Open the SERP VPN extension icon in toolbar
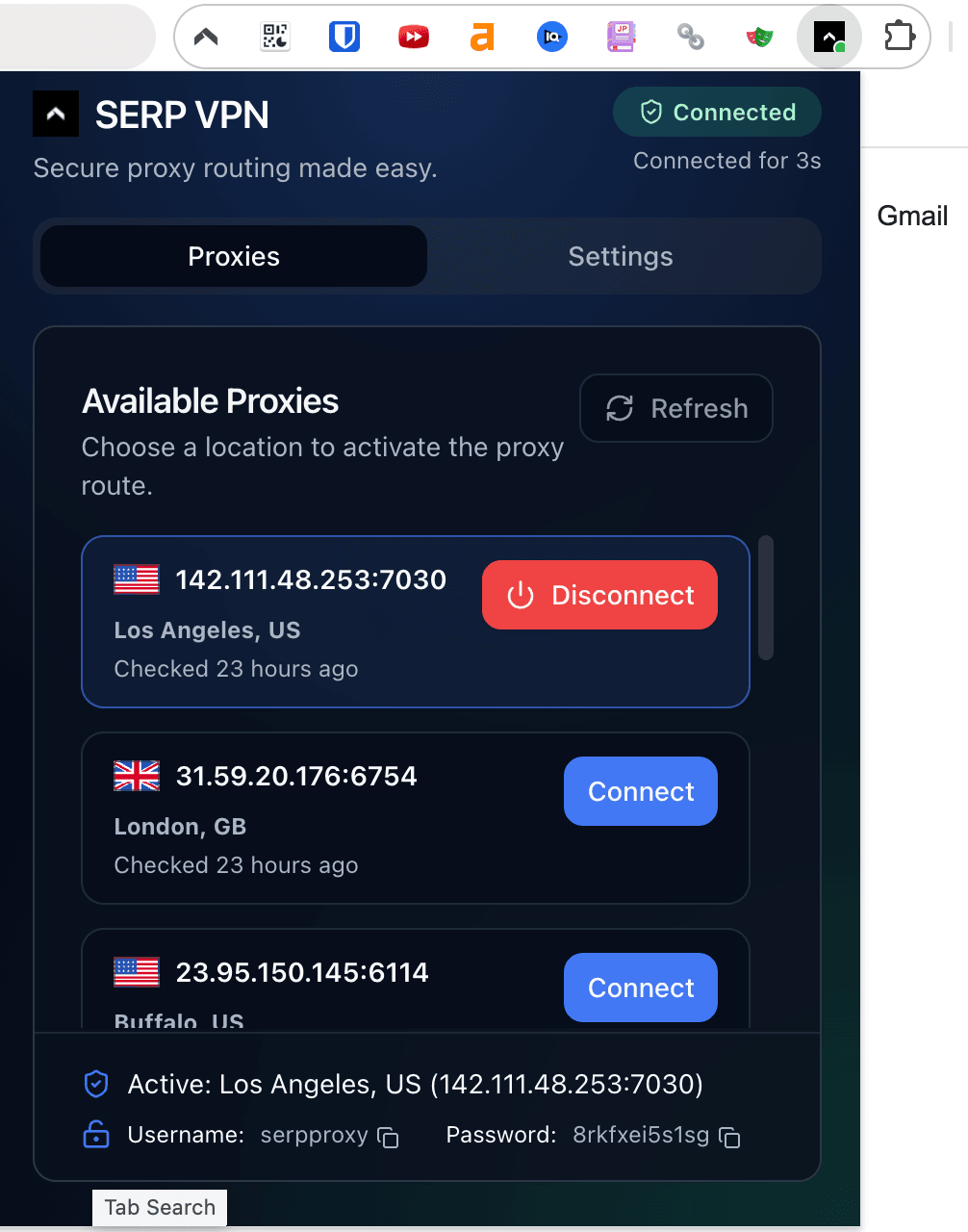 point(828,36)
